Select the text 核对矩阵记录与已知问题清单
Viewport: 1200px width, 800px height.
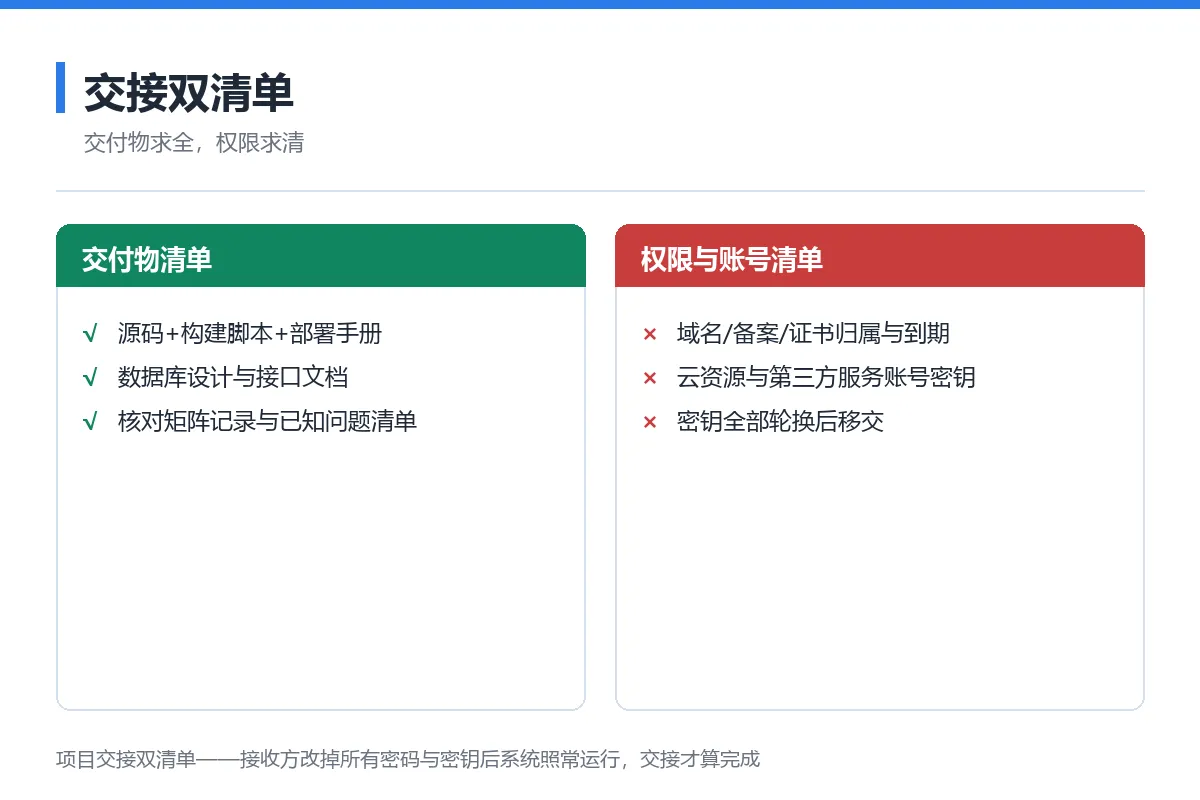267,422
